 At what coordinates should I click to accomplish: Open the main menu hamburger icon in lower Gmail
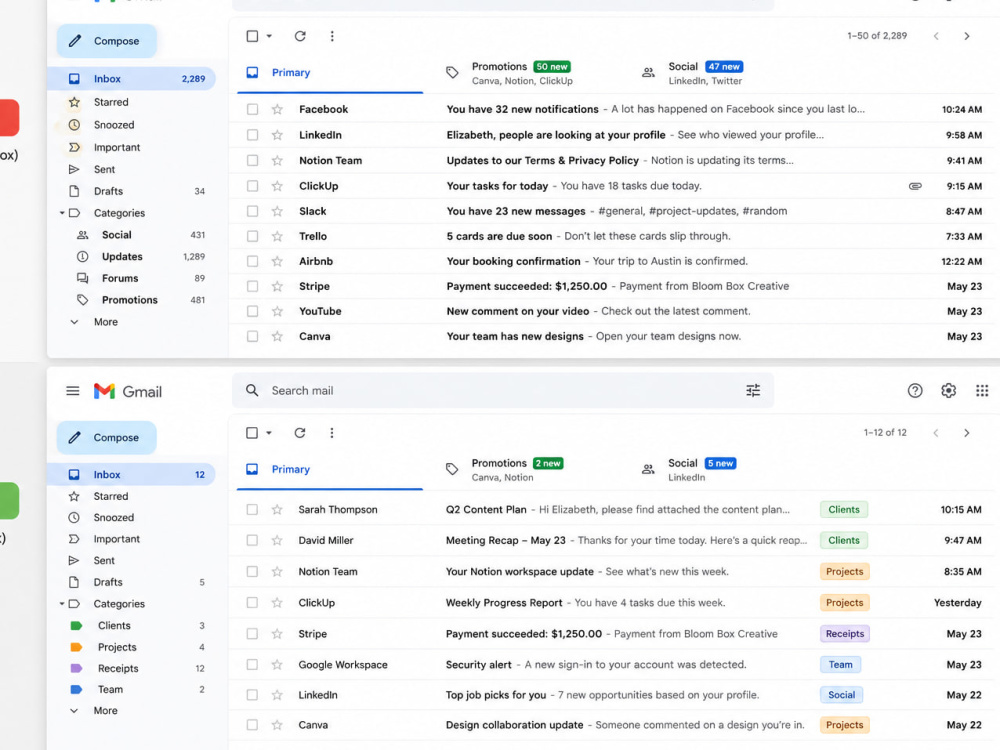pos(73,391)
